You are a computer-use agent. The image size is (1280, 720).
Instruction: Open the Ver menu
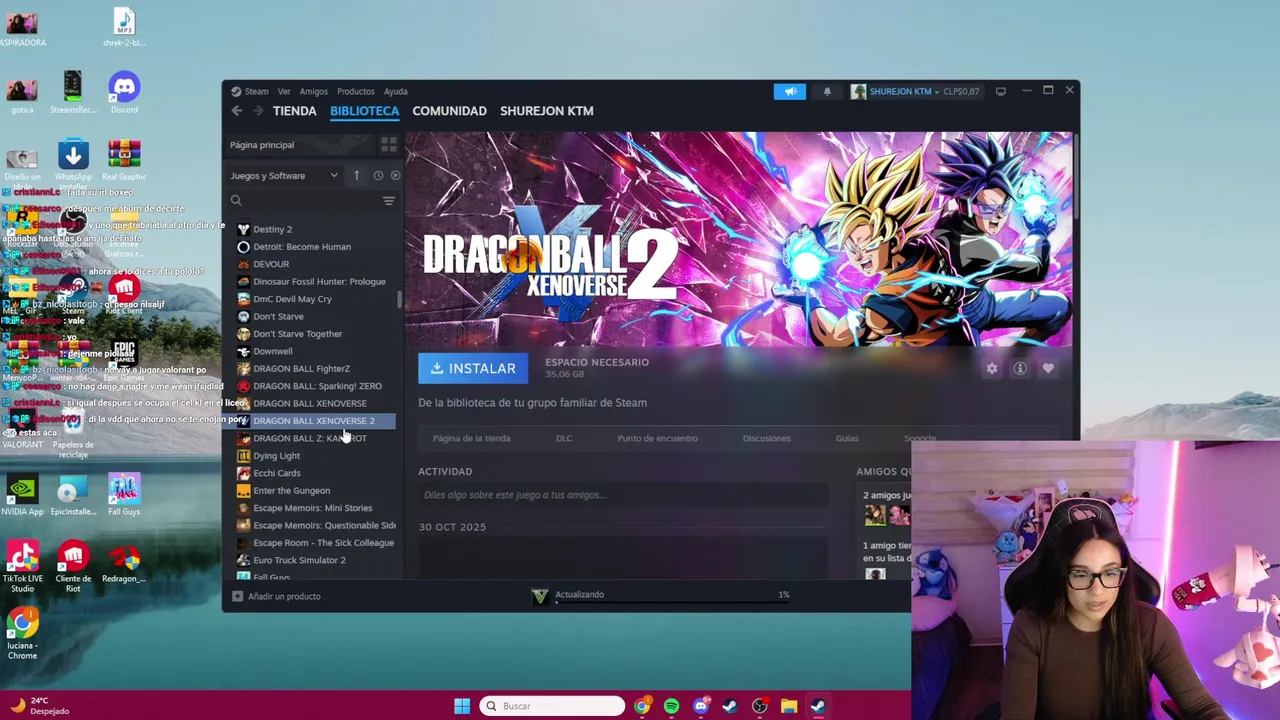click(284, 91)
